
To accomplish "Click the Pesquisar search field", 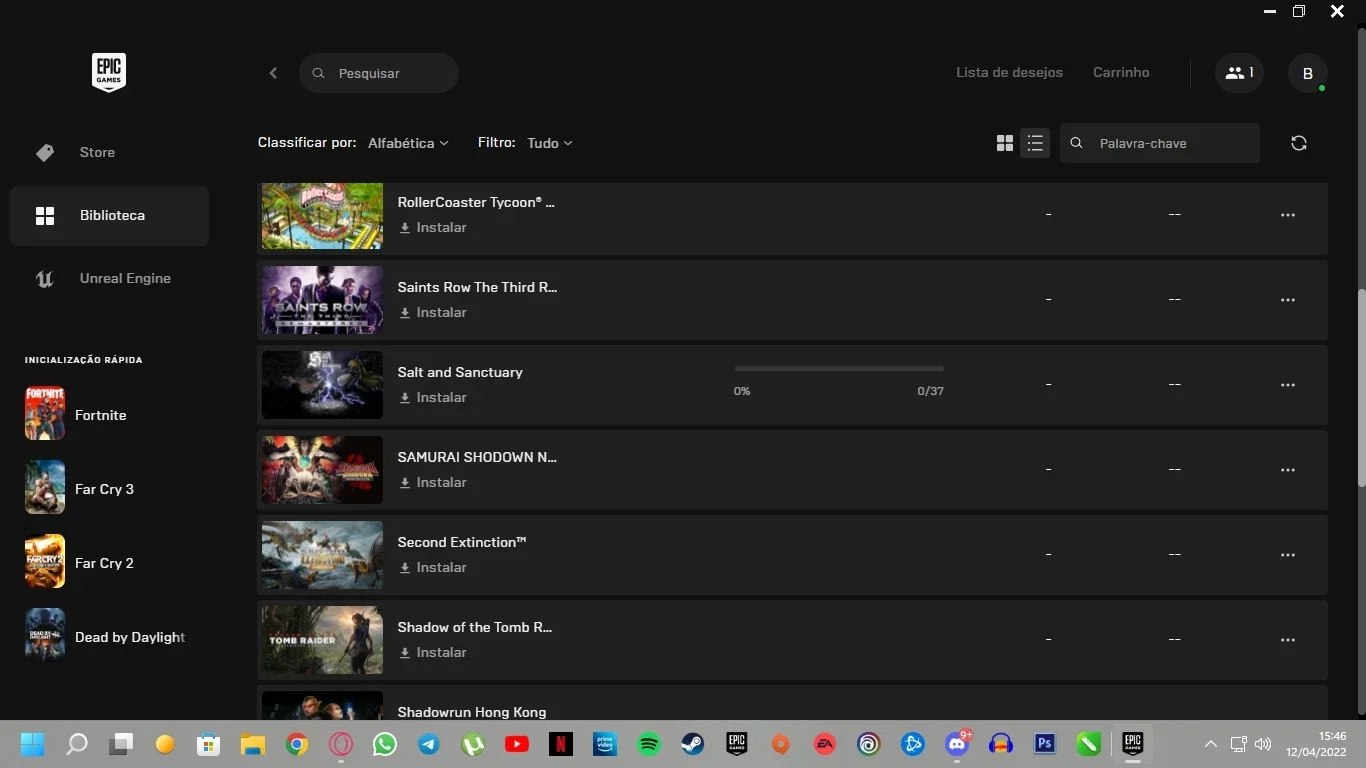I will click(x=379, y=73).
